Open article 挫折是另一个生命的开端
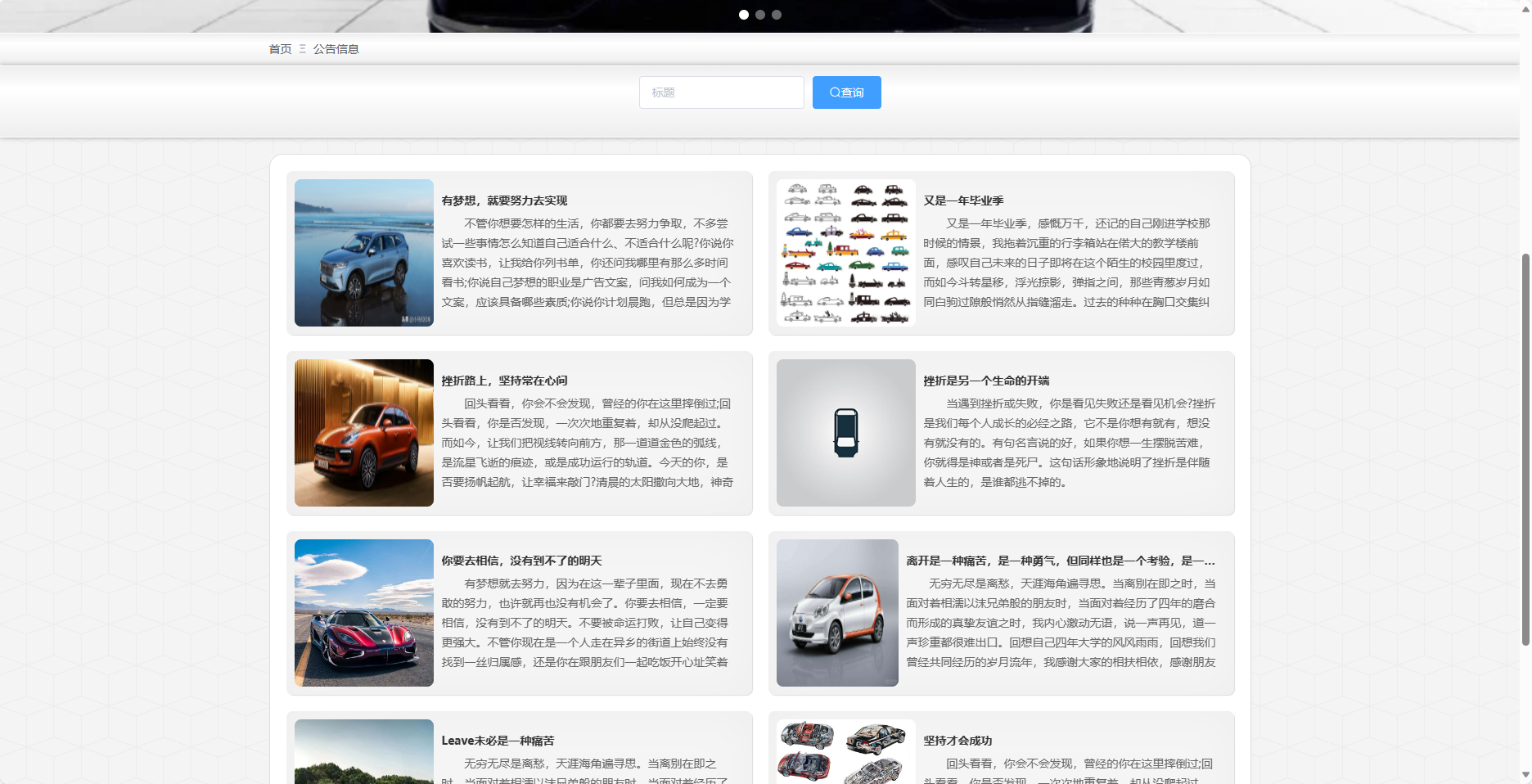Image resolution: width=1532 pixels, height=784 pixels. (986, 381)
